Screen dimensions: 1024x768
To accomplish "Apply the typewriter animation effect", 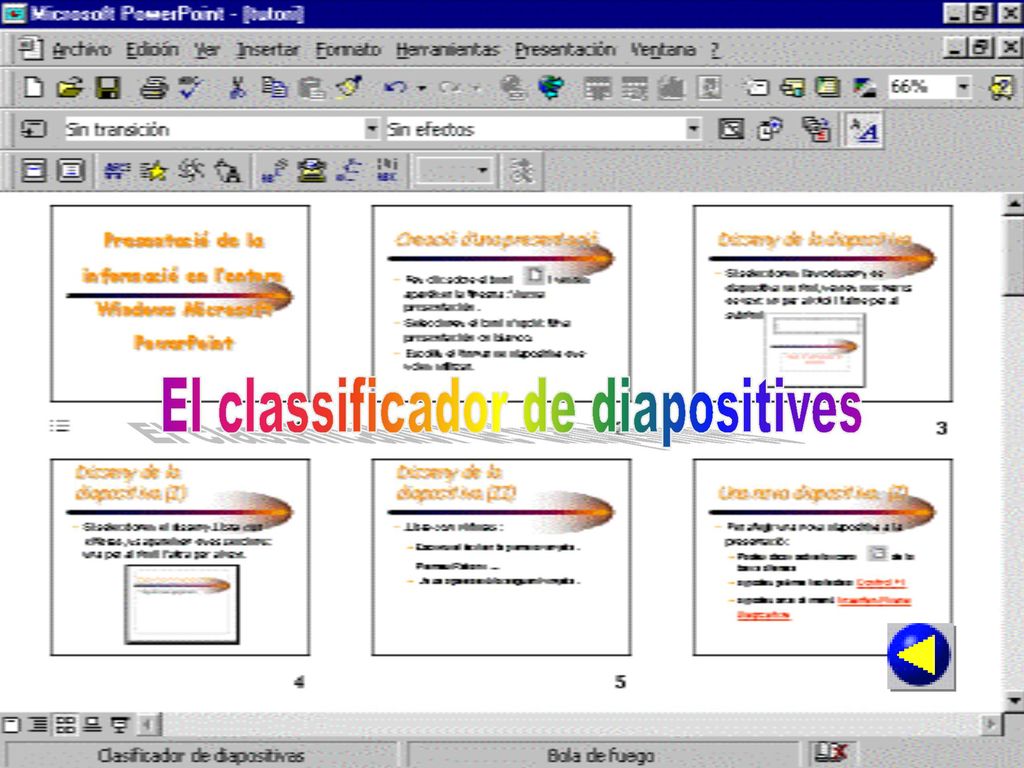I will click(312, 170).
